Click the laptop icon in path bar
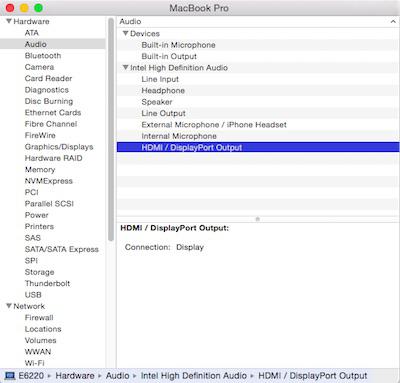 pos(10,376)
